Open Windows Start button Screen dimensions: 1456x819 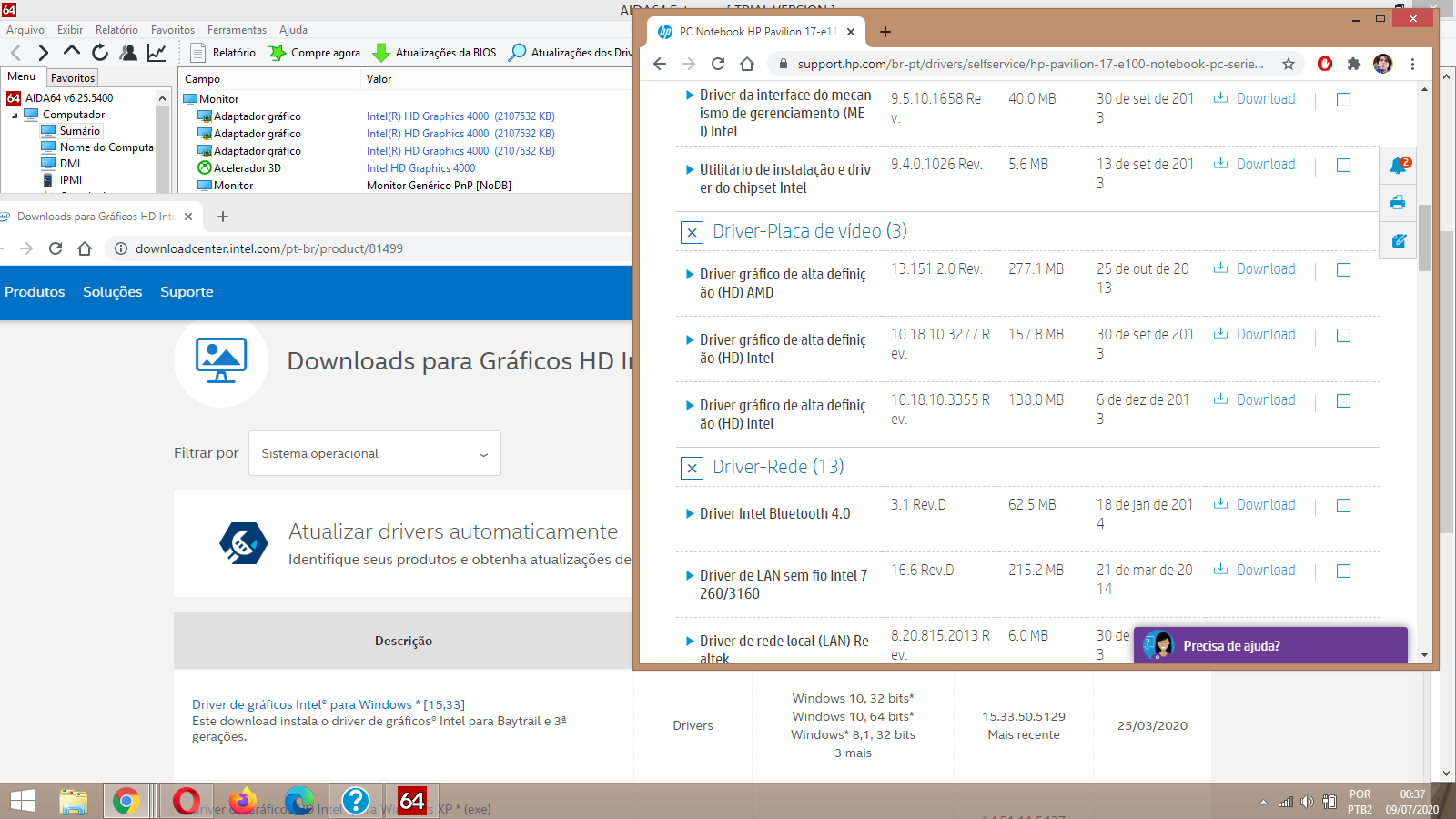click(22, 801)
